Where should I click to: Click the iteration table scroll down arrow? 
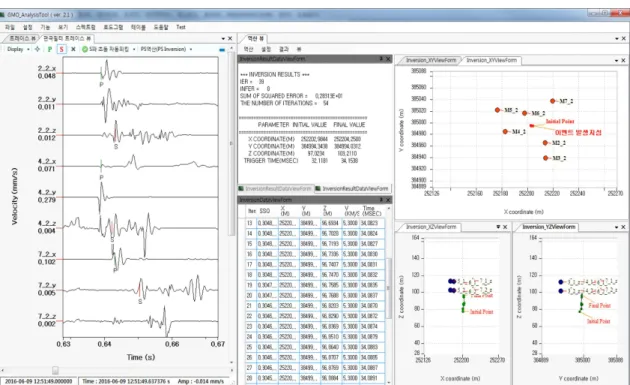pyautogui.click(x=389, y=382)
